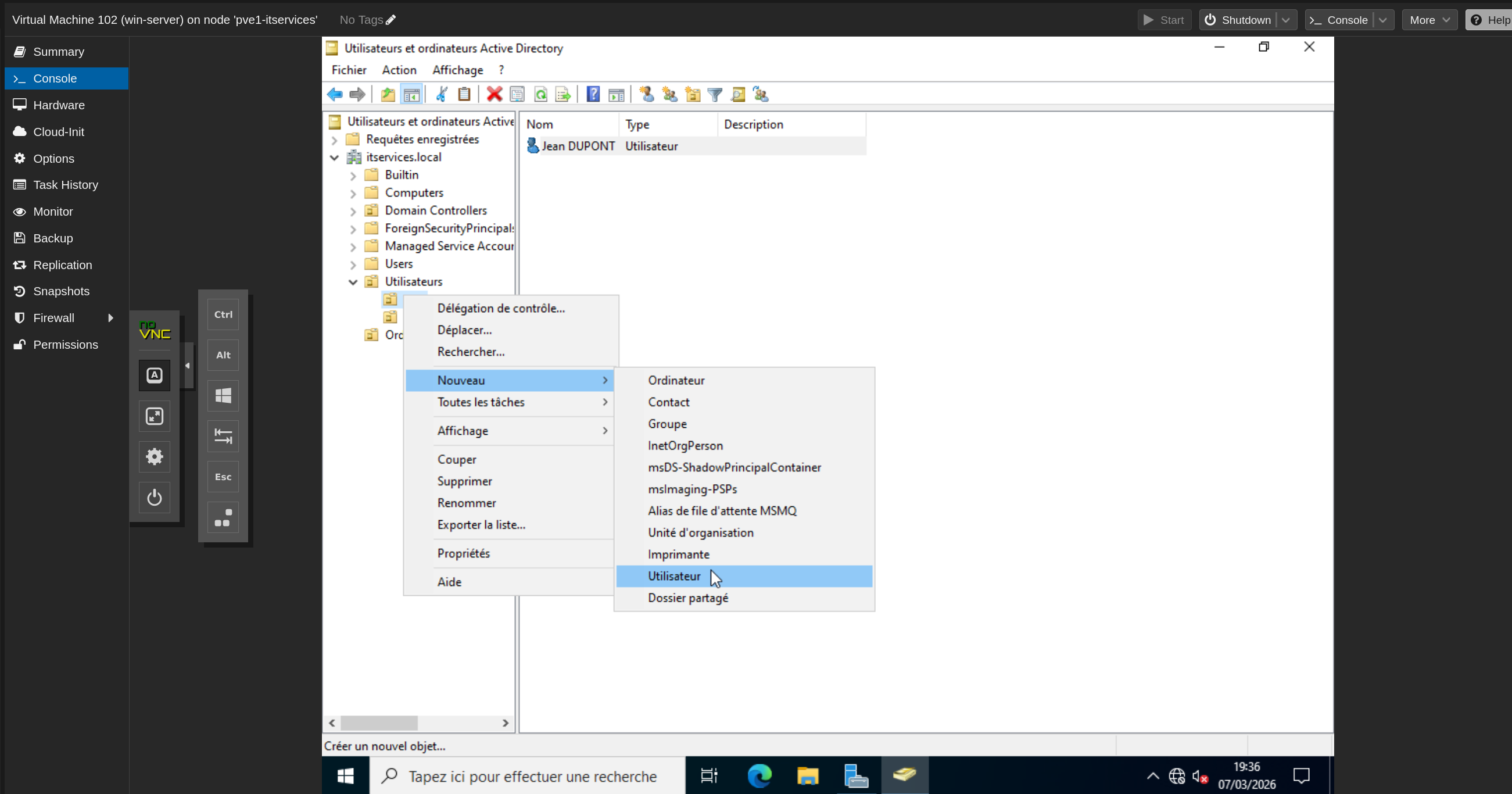Image resolution: width=1512 pixels, height=794 pixels.
Task: Open the Snapshots section in sidebar
Action: click(x=61, y=291)
